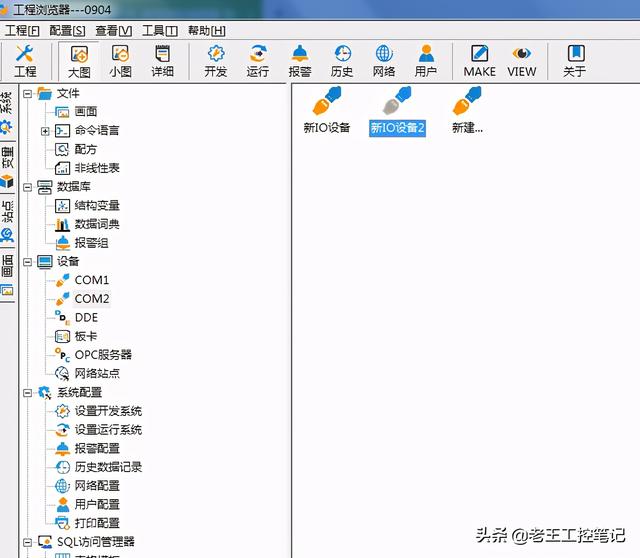This screenshot has width=640, height=558.
Task: Switch to 小图 small icon view
Action: [120, 61]
